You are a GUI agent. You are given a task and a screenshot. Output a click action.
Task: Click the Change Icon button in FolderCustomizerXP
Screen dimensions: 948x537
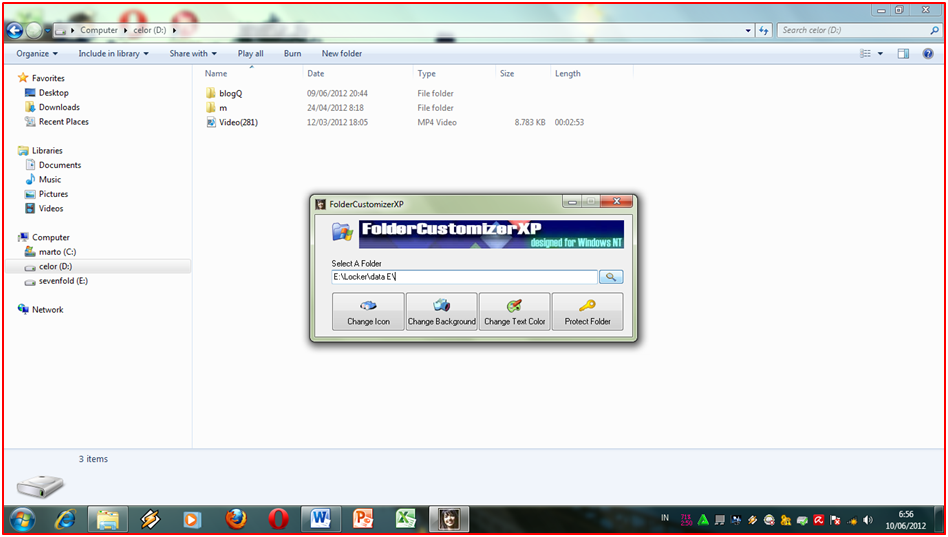pos(368,311)
